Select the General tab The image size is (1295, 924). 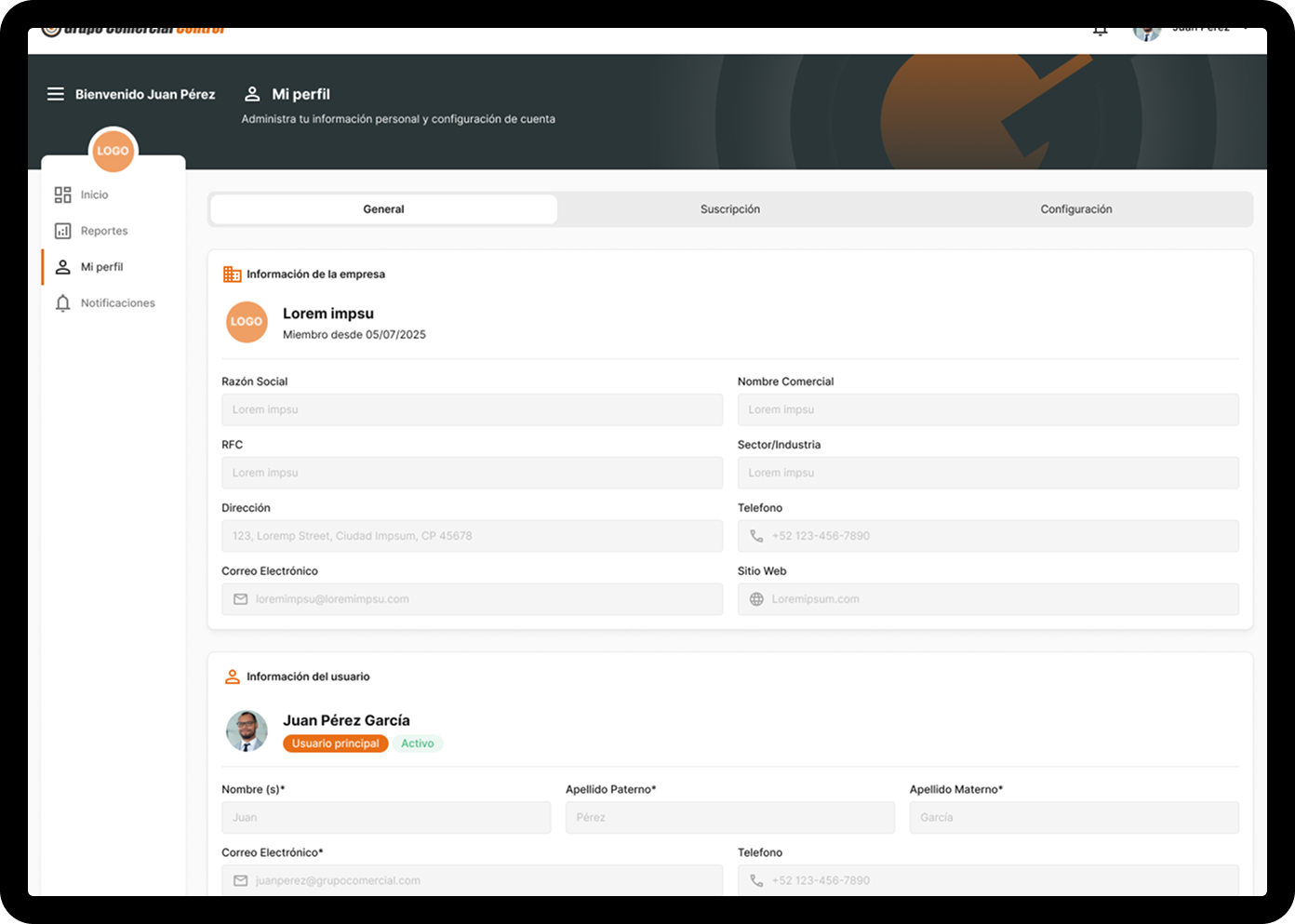click(383, 209)
